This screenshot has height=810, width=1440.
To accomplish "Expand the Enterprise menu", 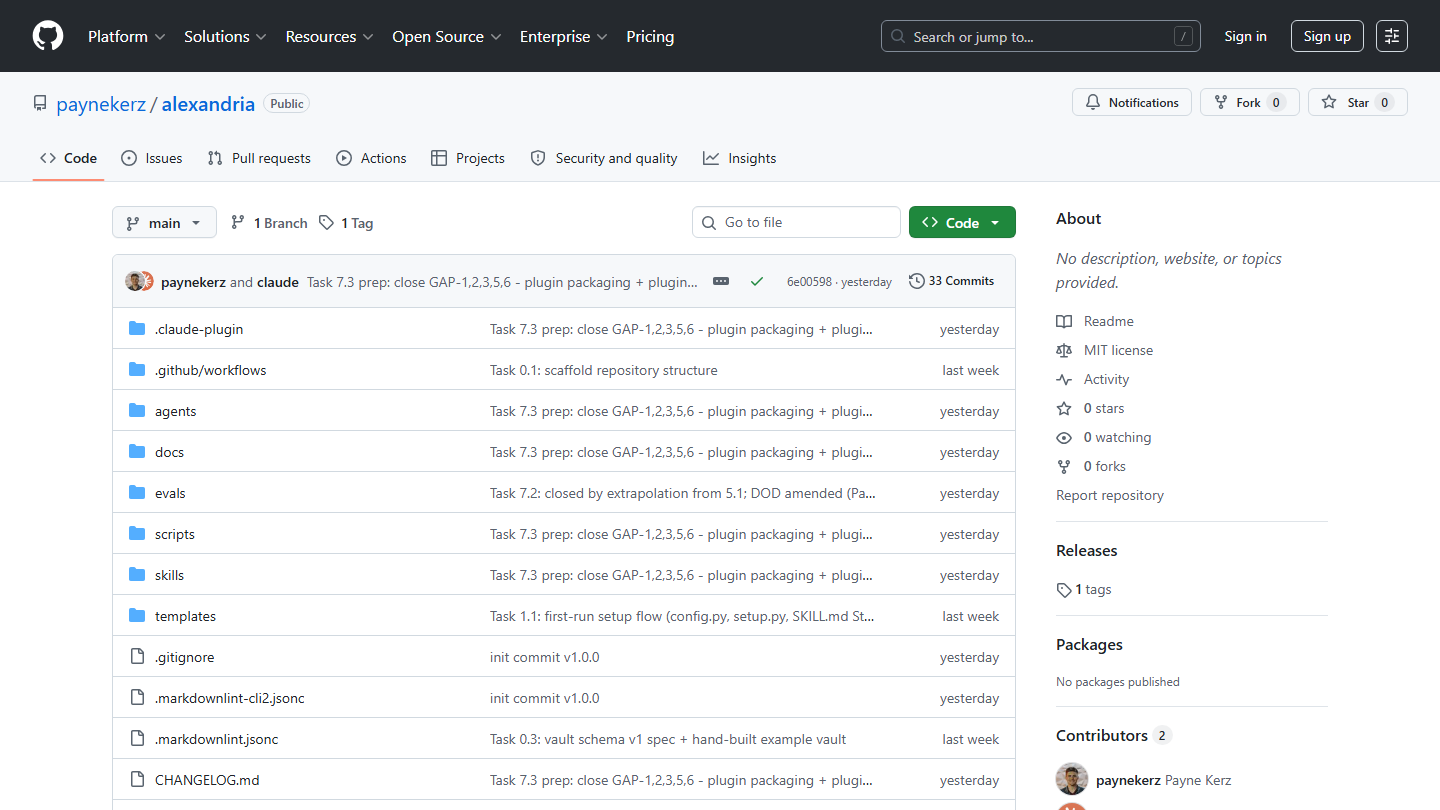I will point(563,36).
